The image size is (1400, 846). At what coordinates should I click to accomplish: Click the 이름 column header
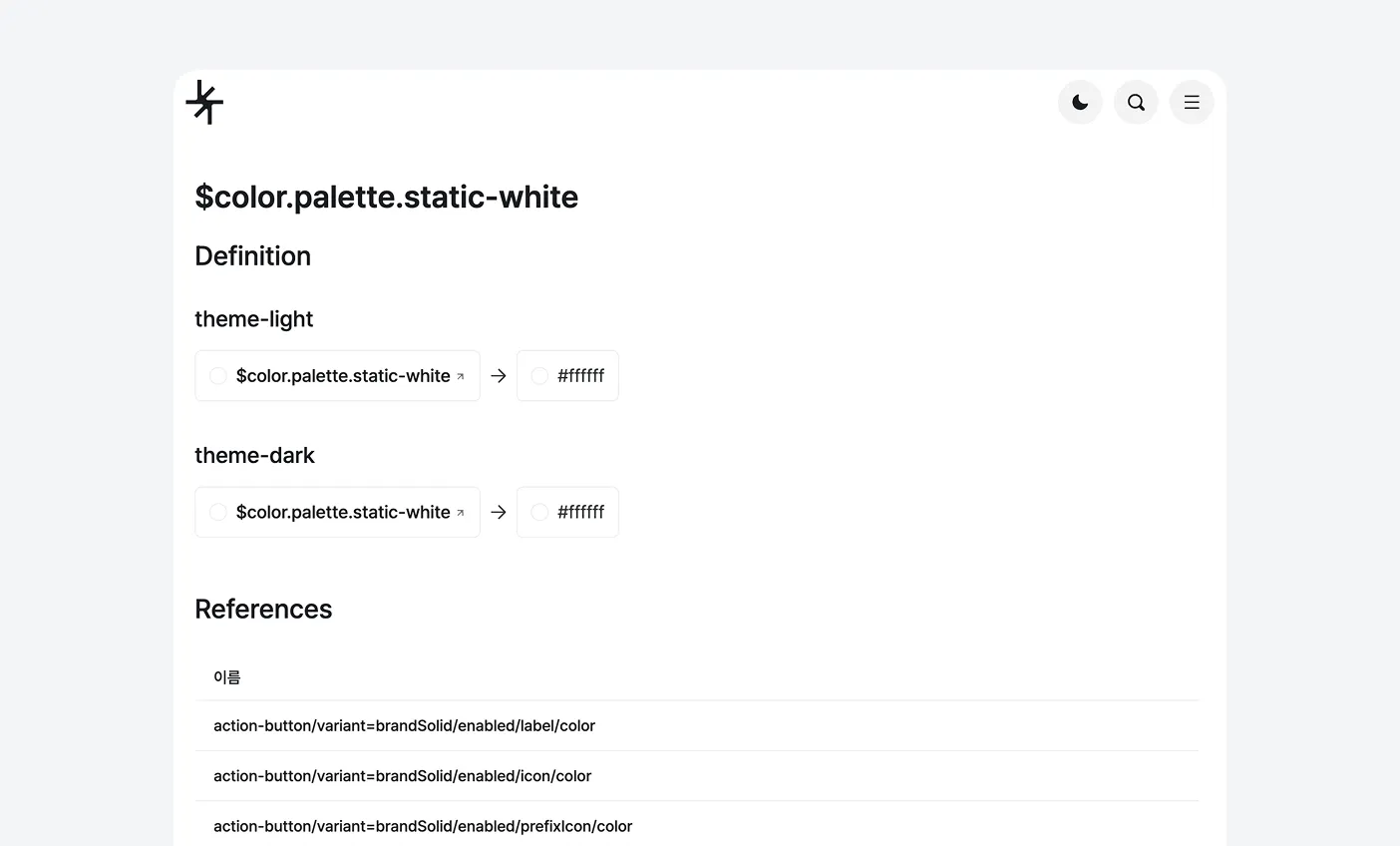click(x=227, y=677)
